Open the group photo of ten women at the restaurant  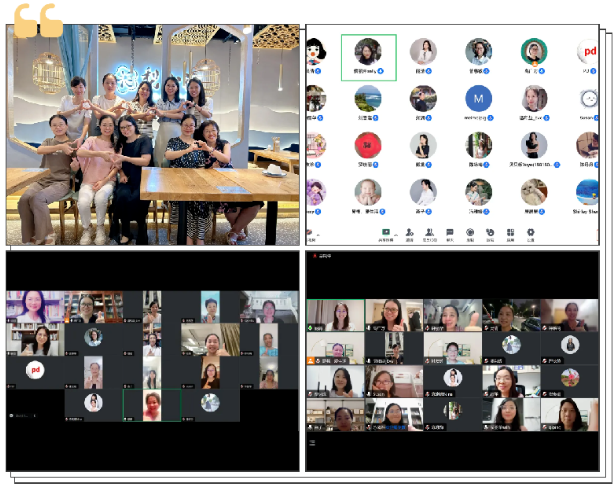pos(153,135)
